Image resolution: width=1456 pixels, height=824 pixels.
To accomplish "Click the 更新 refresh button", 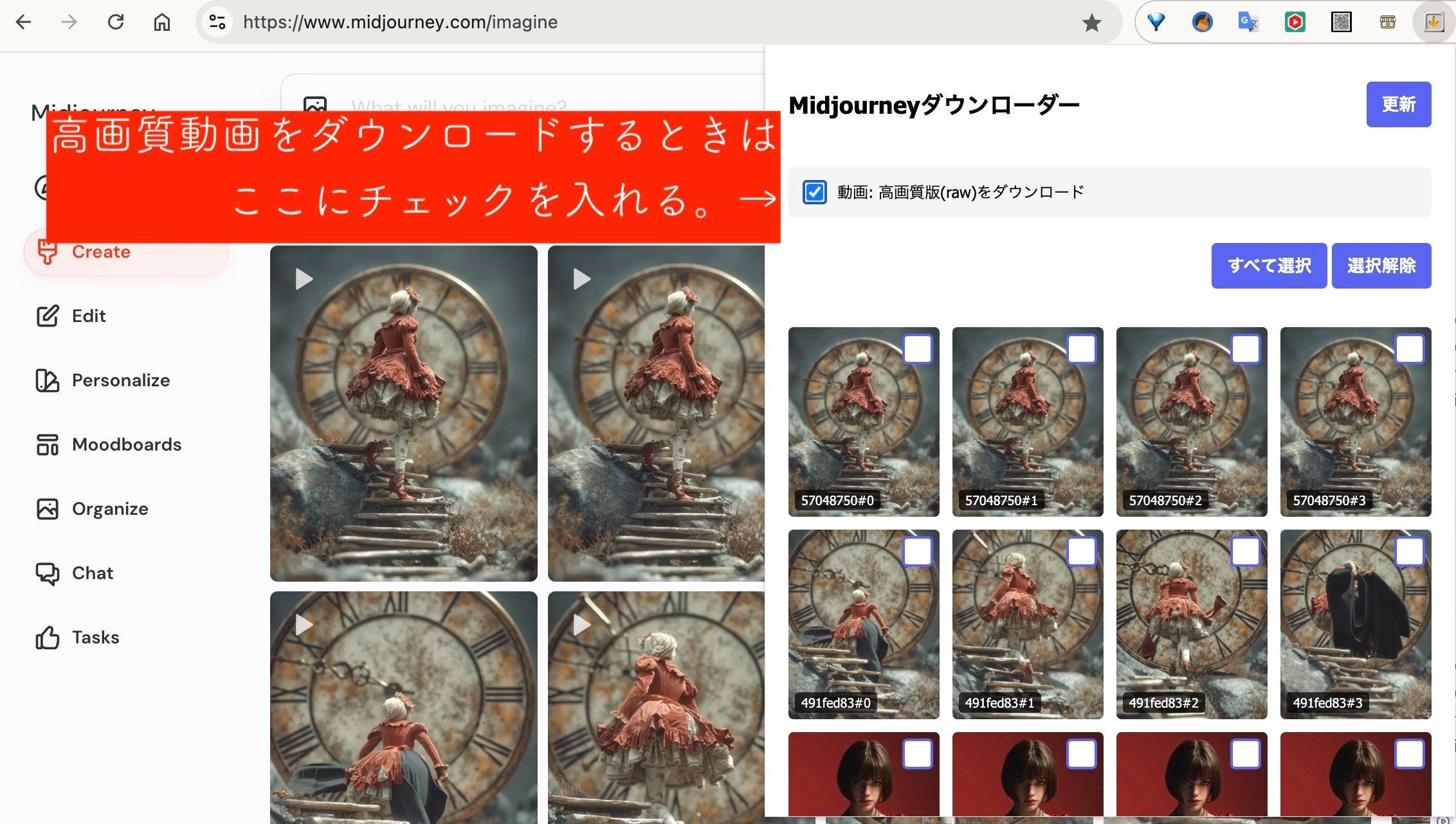I will 1399,104.
